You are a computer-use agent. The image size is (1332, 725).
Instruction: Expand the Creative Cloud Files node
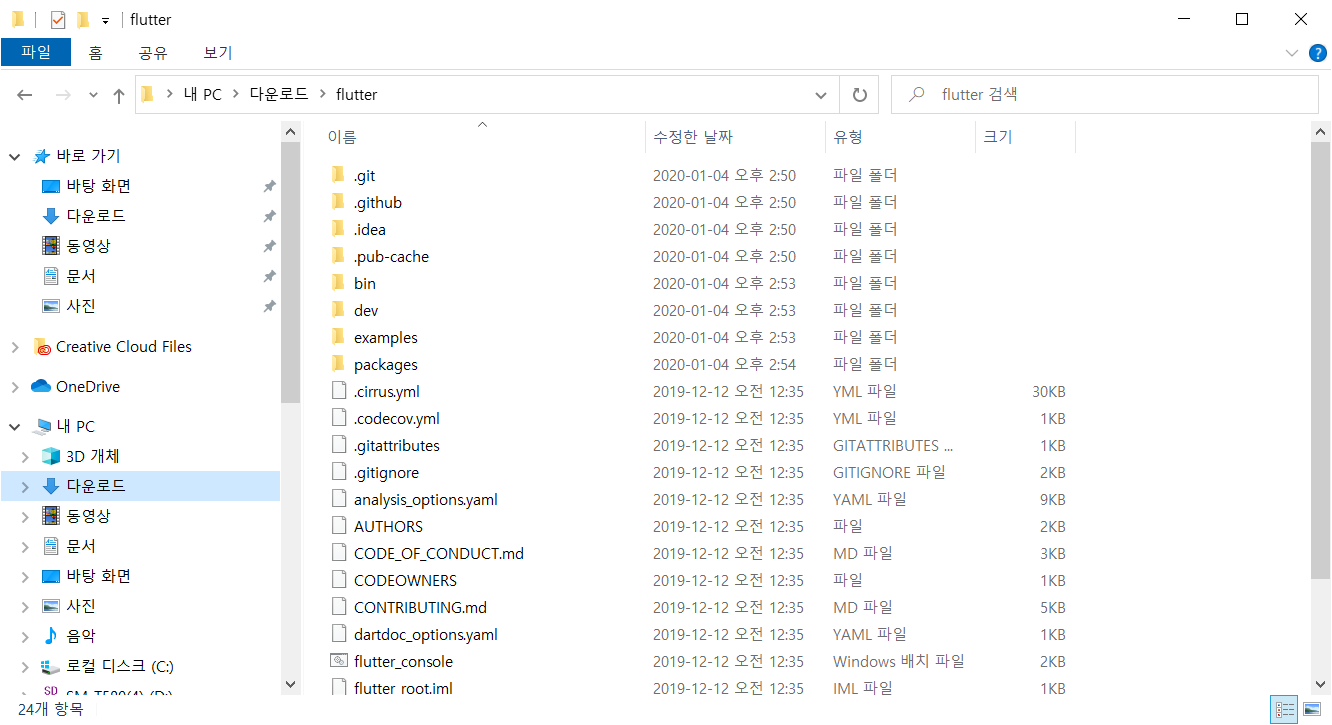click(15, 347)
